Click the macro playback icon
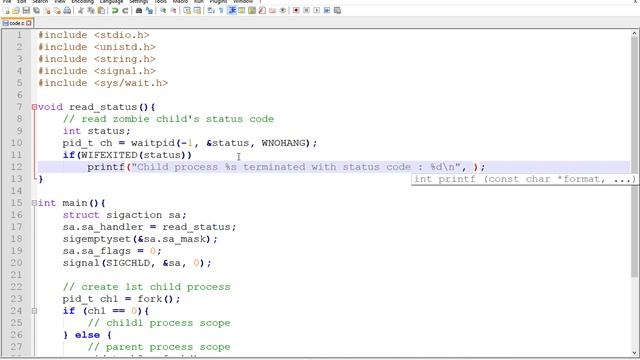640x360 pixels. click(x=317, y=10)
